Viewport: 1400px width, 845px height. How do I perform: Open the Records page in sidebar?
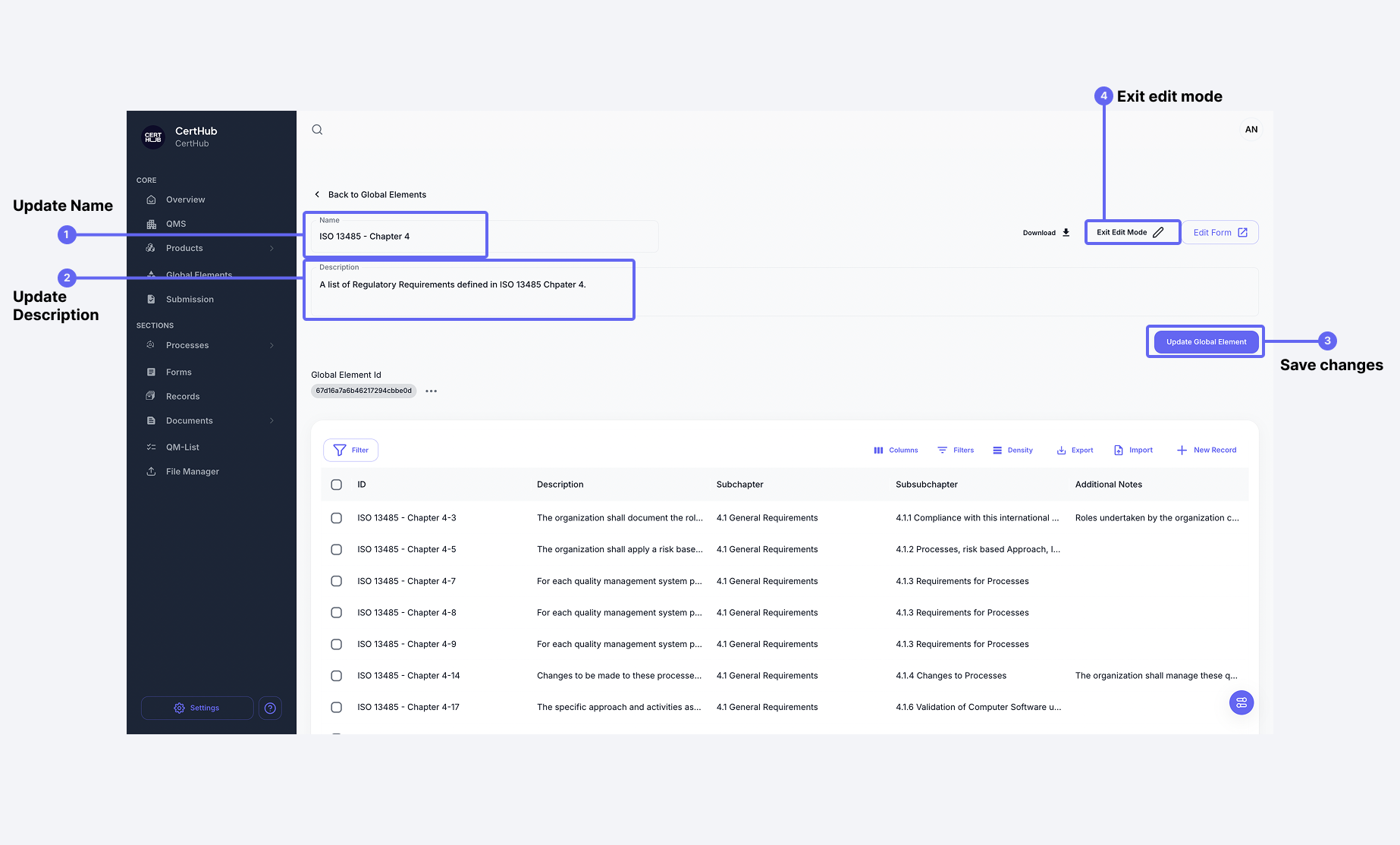coord(183,397)
